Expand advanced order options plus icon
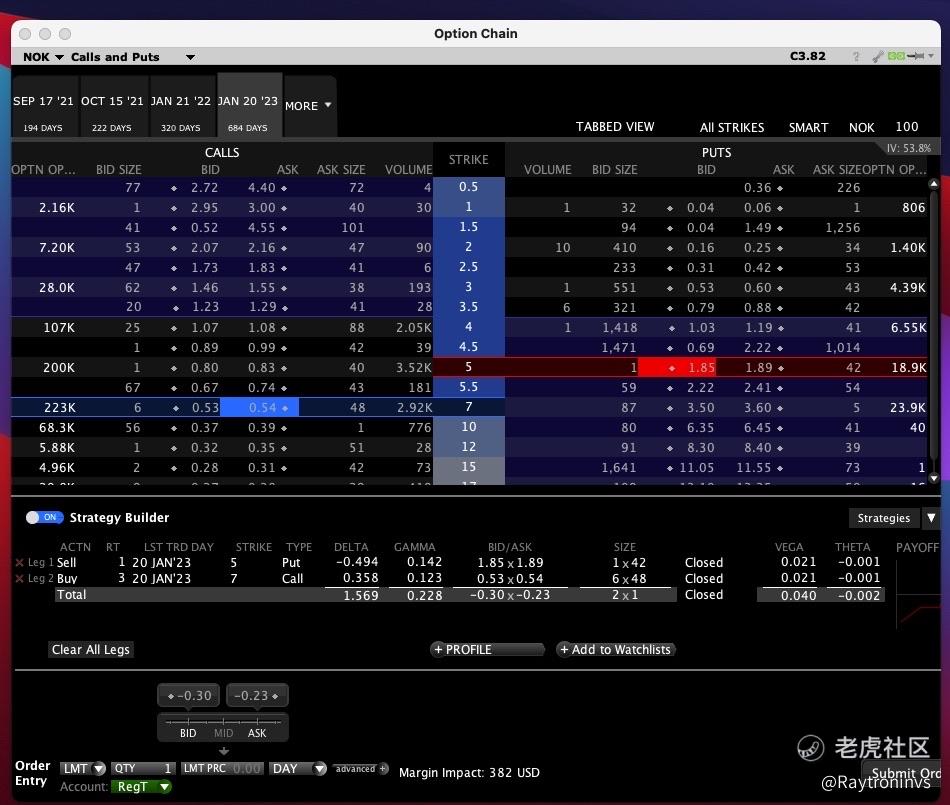The height and width of the screenshot is (805, 950). (x=383, y=768)
